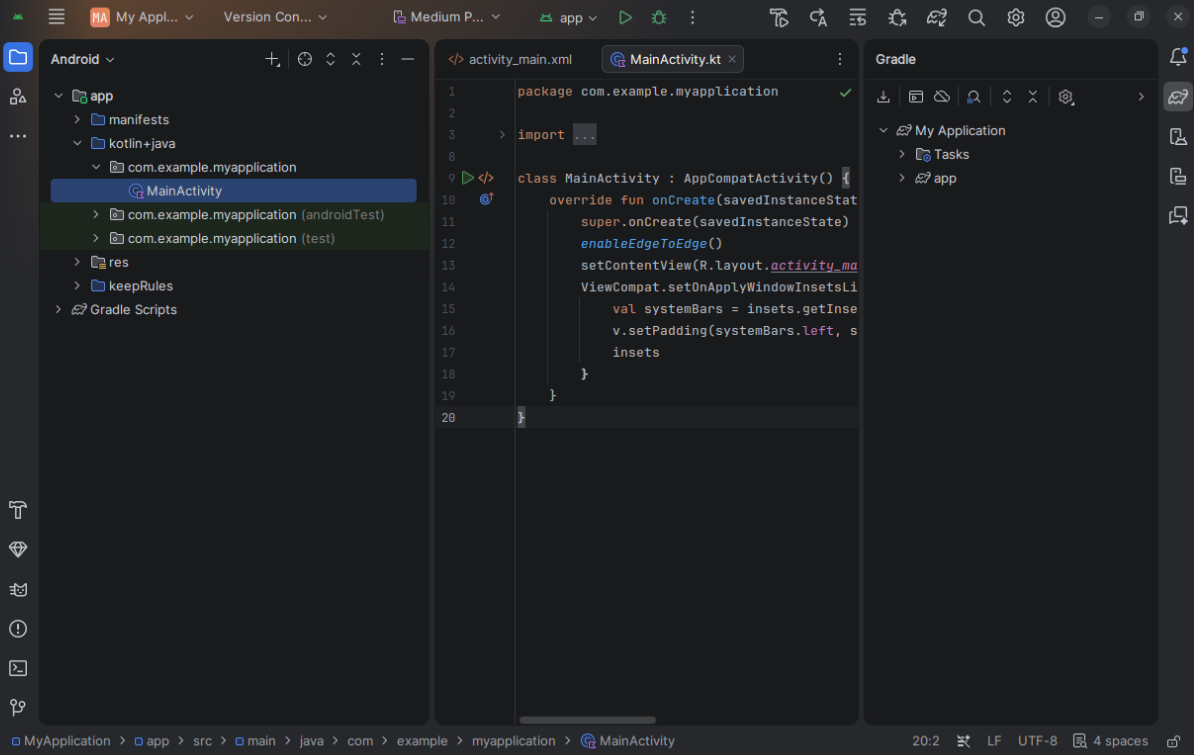The width and height of the screenshot is (1194, 755).
Task: Select MainActivity in project tree
Action: click(234, 190)
